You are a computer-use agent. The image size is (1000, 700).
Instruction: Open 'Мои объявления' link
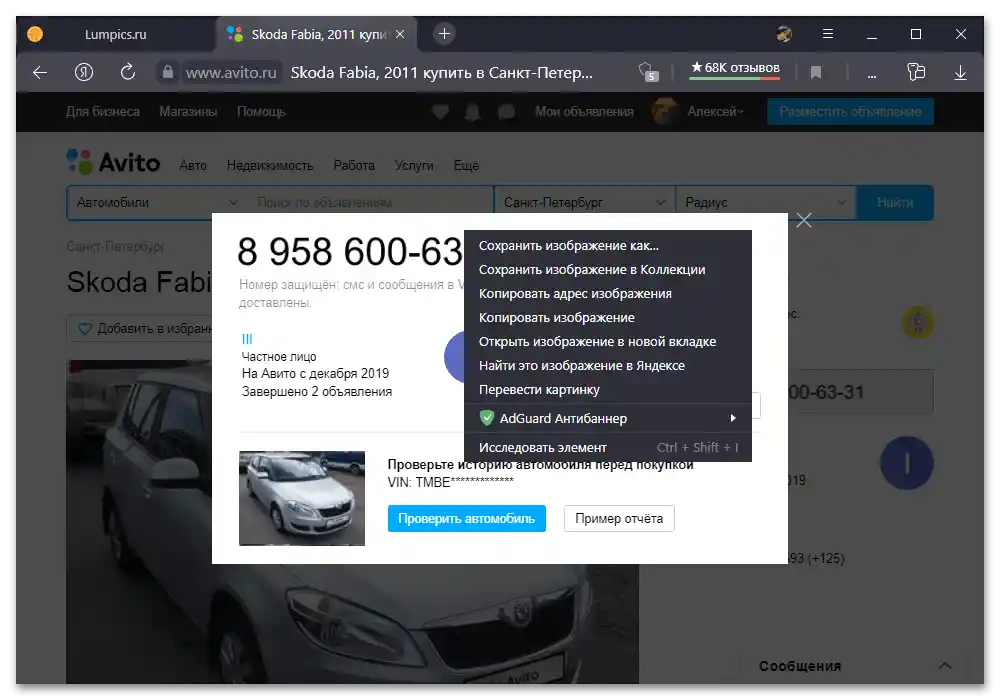pyautogui.click(x=584, y=112)
